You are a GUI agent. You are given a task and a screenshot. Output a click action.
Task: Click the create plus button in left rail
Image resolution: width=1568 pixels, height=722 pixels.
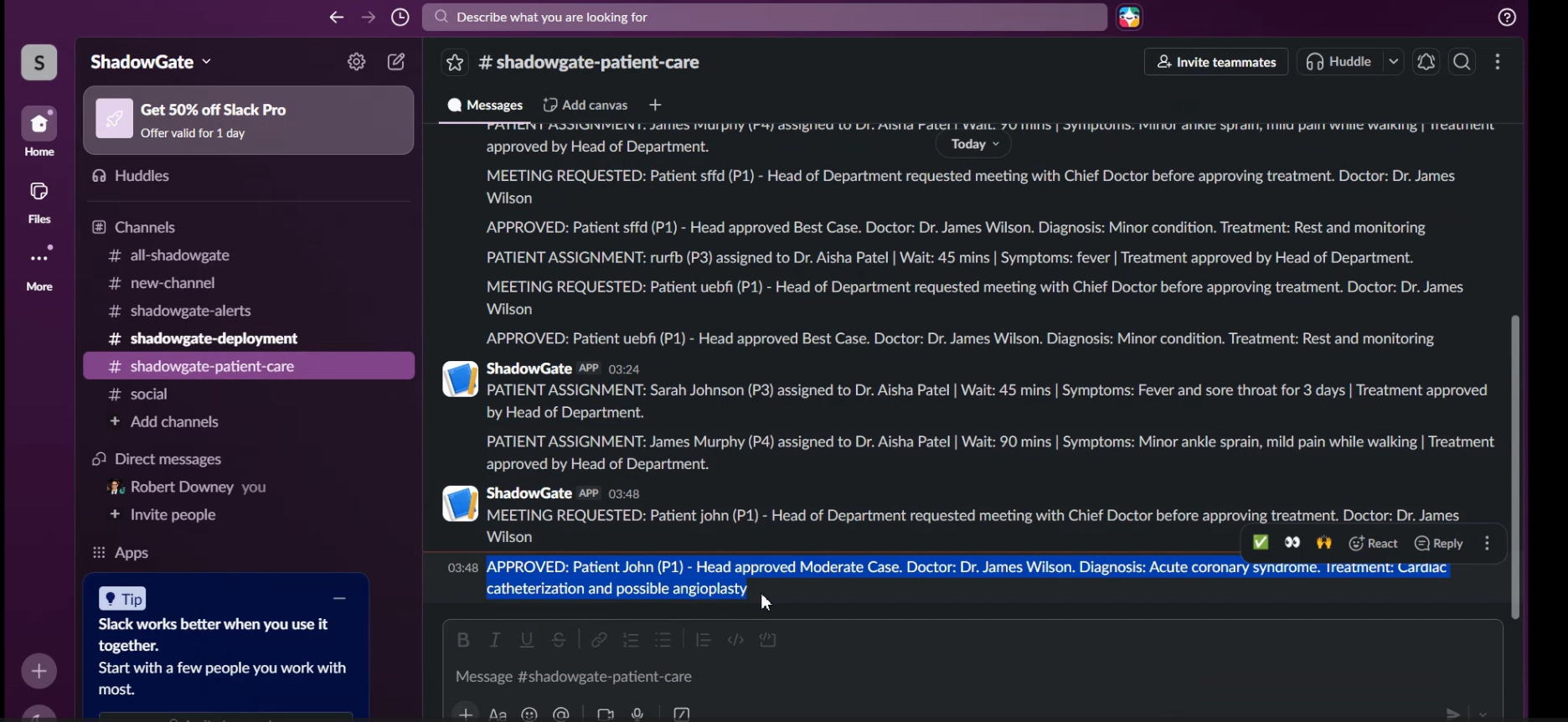(x=39, y=671)
